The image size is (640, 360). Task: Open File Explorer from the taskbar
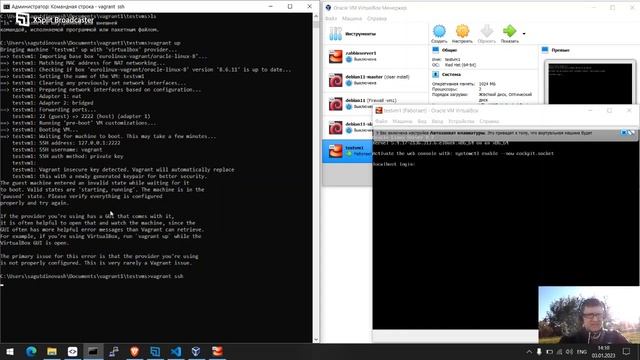52,351
